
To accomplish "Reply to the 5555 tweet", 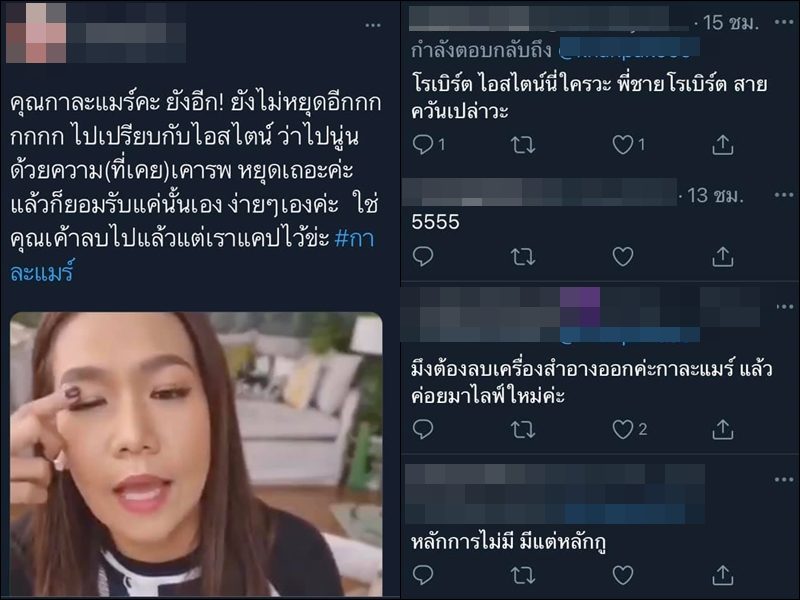I will pyautogui.click(x=423, y=256).
